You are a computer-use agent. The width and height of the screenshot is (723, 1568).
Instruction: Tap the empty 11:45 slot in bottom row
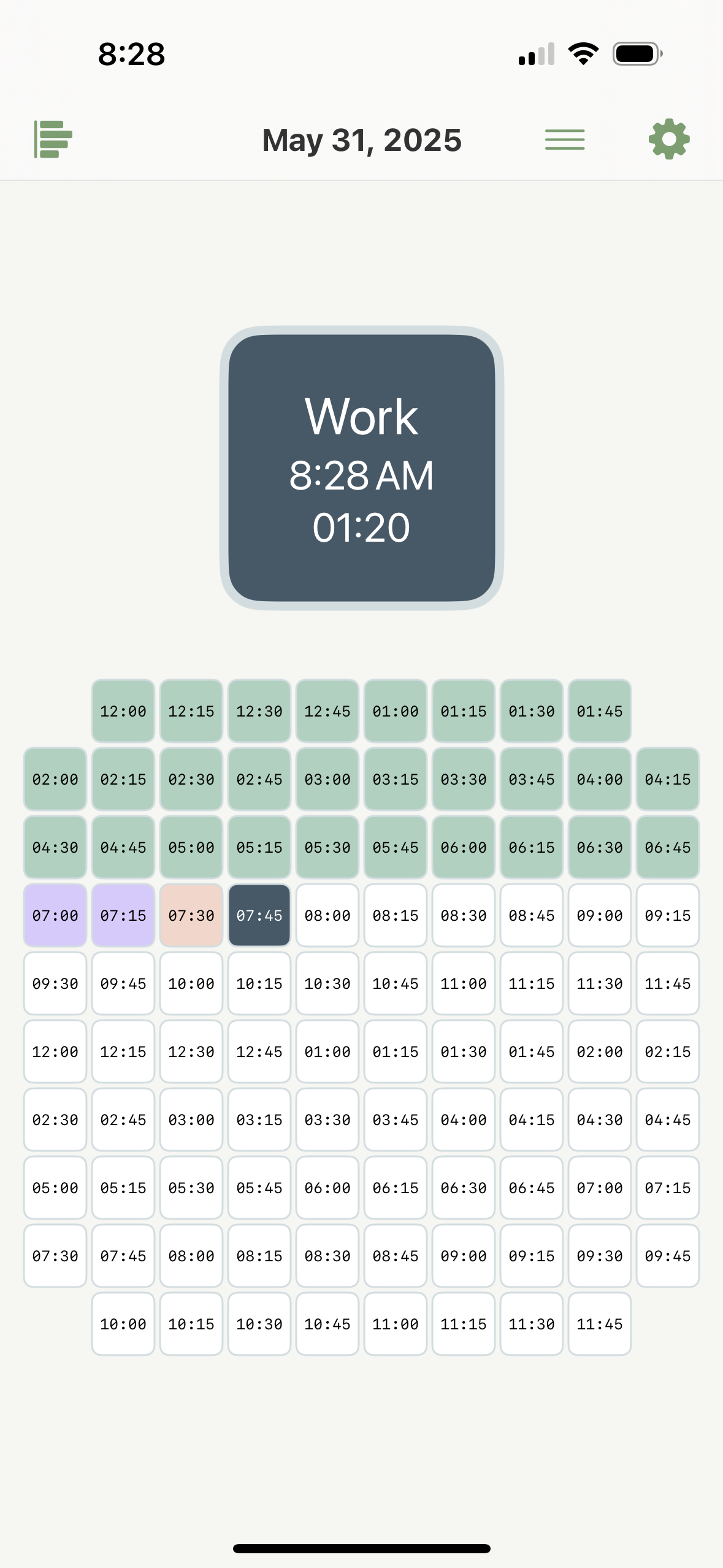pos(600,1324)
